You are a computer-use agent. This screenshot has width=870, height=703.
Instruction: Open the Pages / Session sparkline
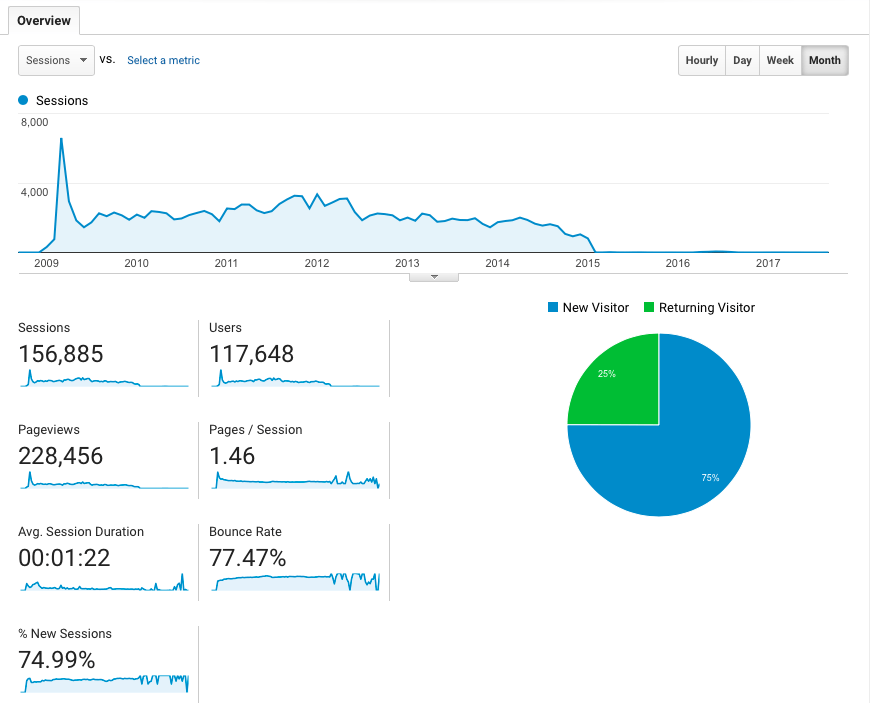point(295,480)
